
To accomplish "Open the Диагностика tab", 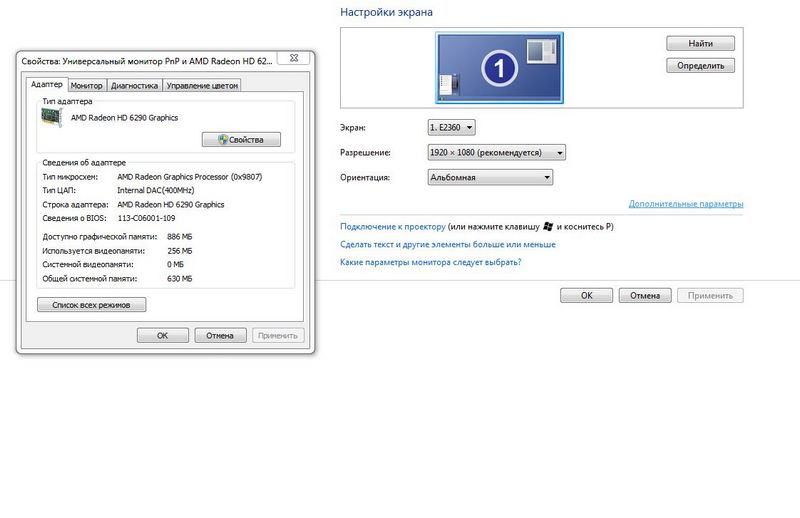I will coord(134,86).
